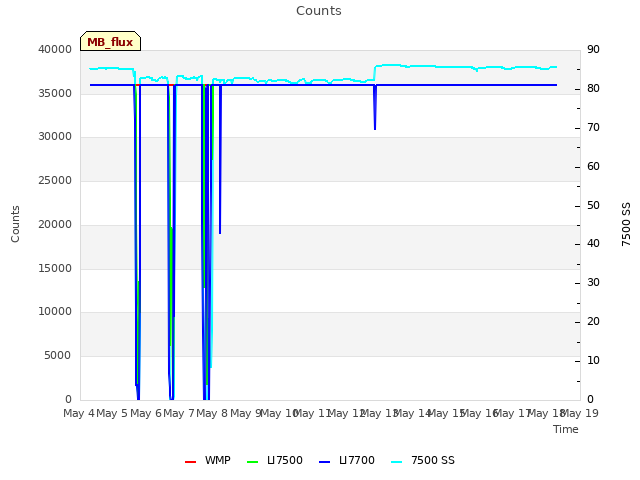Click the right axis 40 tick label
The width and height of the screenshot is (640, 480).
pyautogui.click(x=593, y=244)
